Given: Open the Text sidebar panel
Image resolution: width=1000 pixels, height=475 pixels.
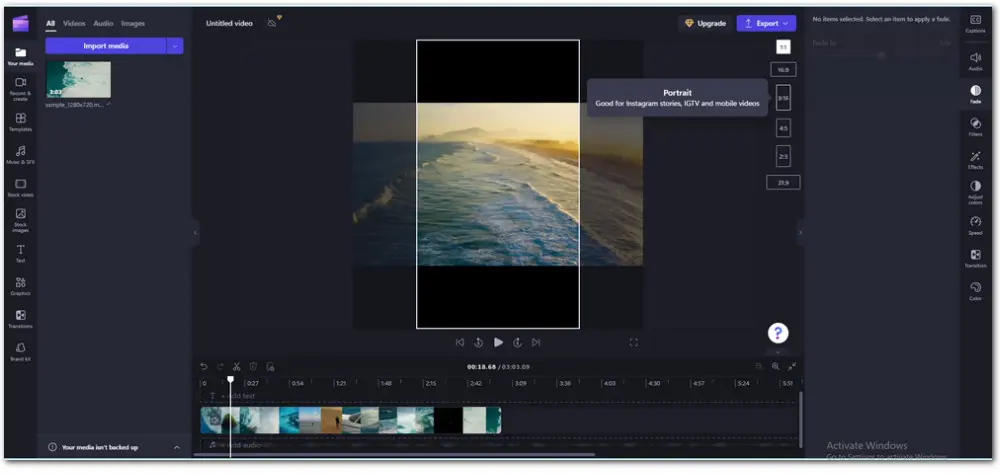Looking at the screenshot, I should (x=20, y=253).
